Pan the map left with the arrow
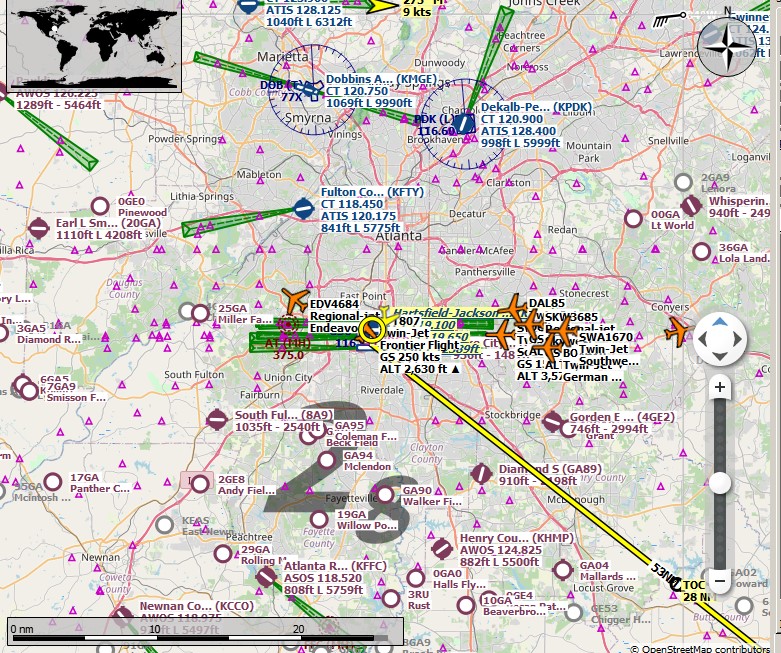Viewport: 781px width, 653px height. point(702,340)
